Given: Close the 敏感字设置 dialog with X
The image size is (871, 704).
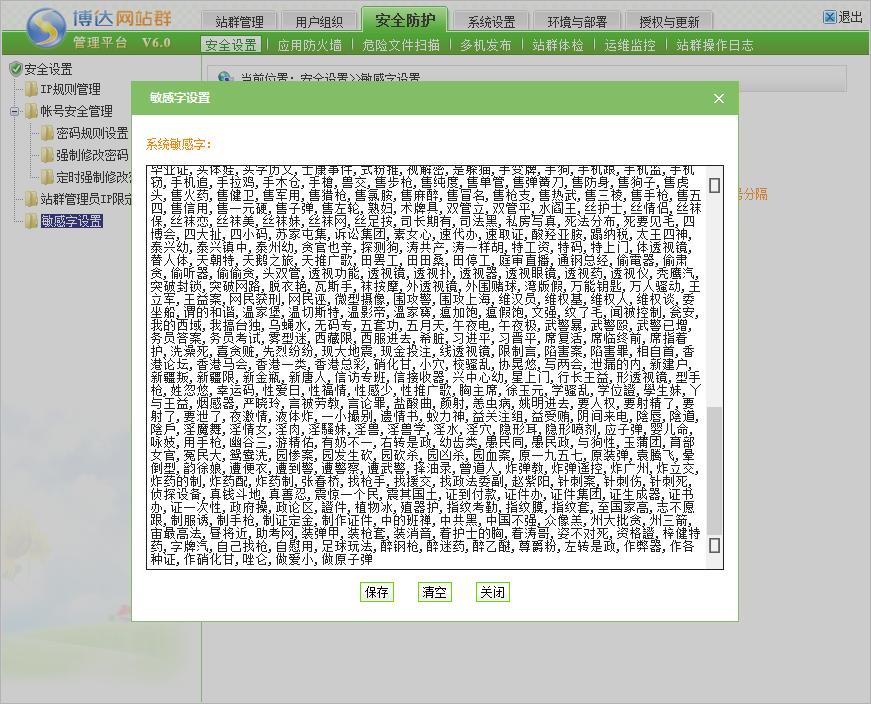Looking at the screenshot, I should click(x=718, y=98).
